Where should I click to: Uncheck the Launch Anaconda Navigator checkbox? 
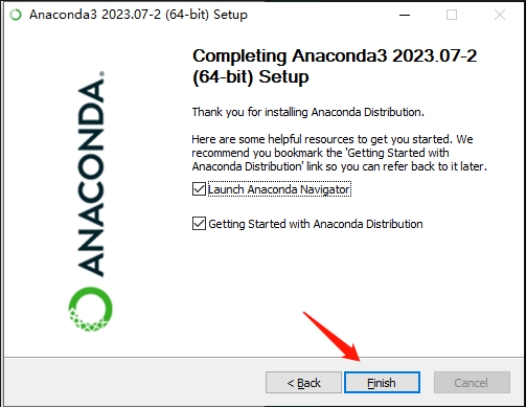point(199,189)
